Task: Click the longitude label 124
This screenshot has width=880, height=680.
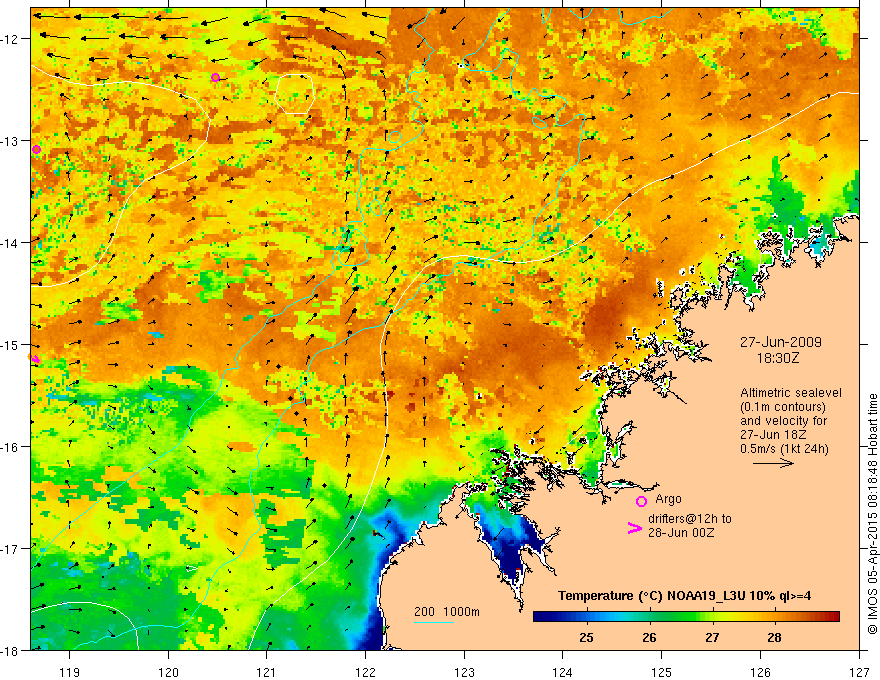Action: pyautogui.click(x=563, y=672)
